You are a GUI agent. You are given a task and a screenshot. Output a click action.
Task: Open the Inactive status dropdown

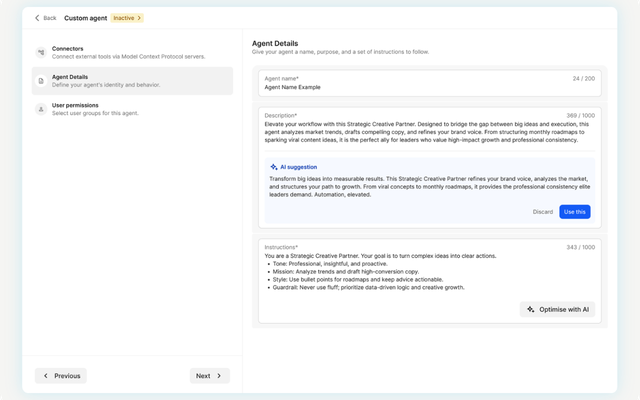(127, 18)
